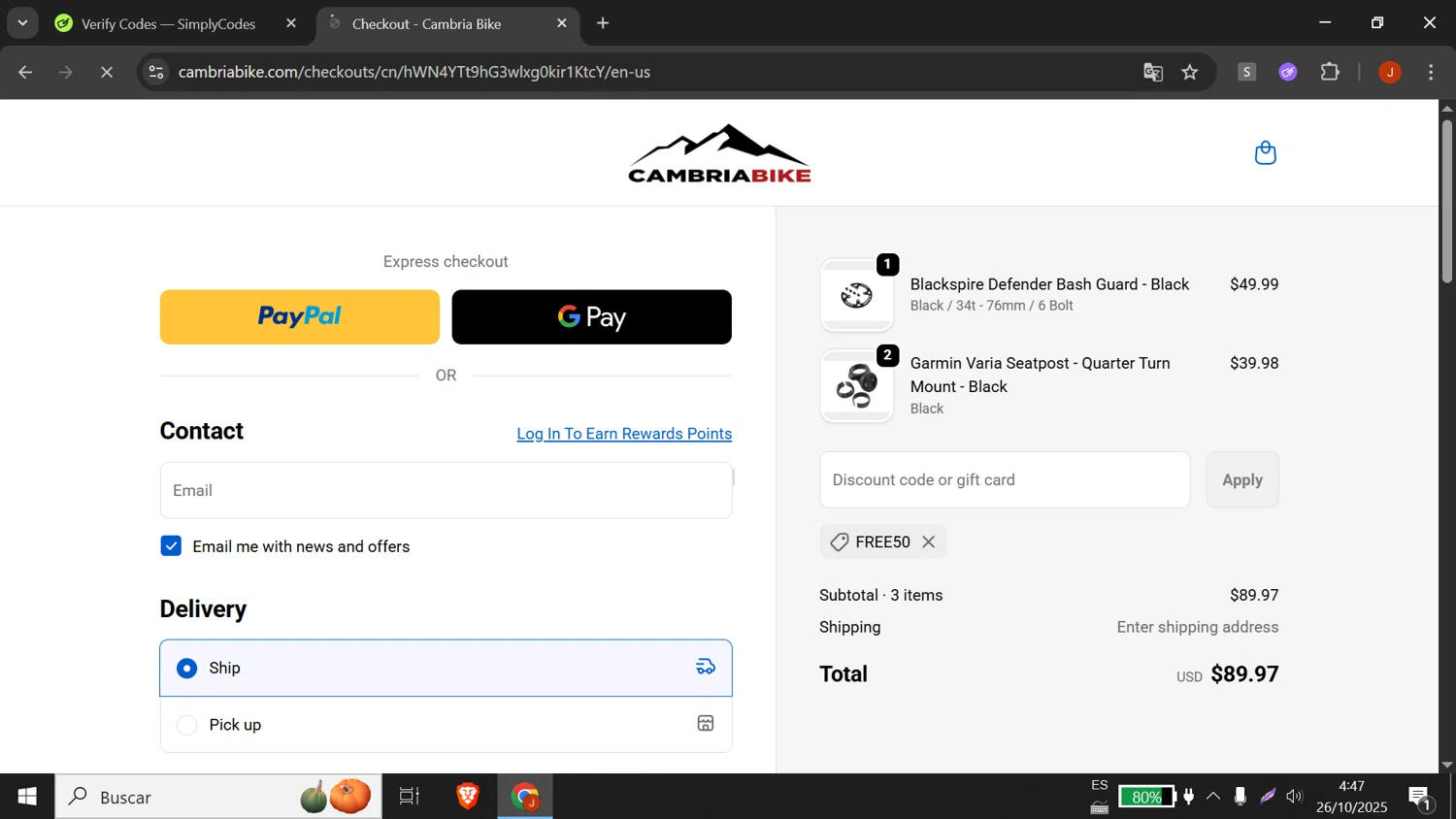
Task: Launch Brave browser from taskbar
Action: (468, 797)
